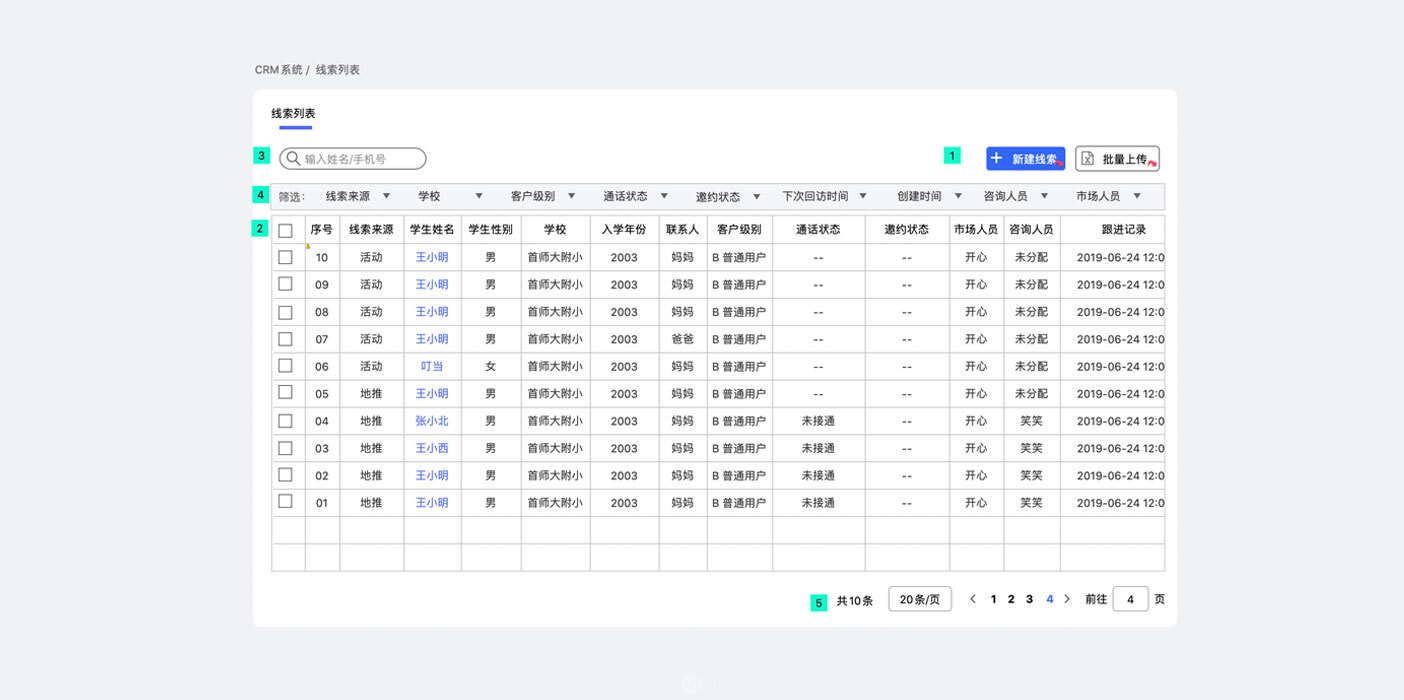This screenshot has width=1404, height=700.
Task: Open the 市场人员 filter dropdown
Action: point(1109,196)
